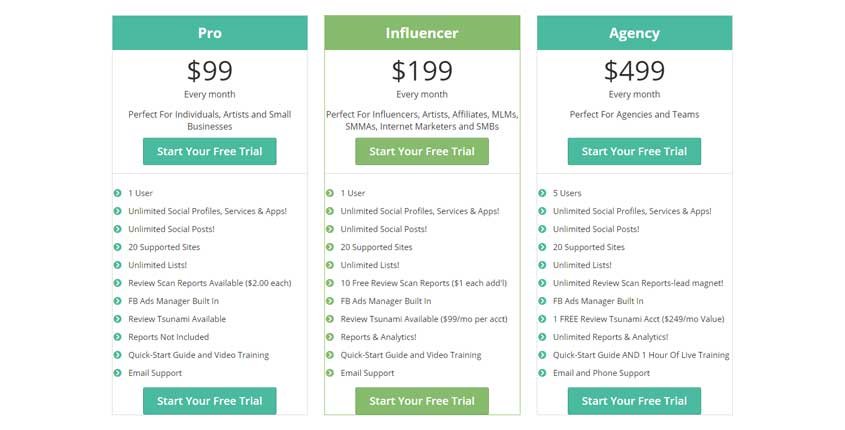Click icon beside 'Email and Phone Support'

542,373
